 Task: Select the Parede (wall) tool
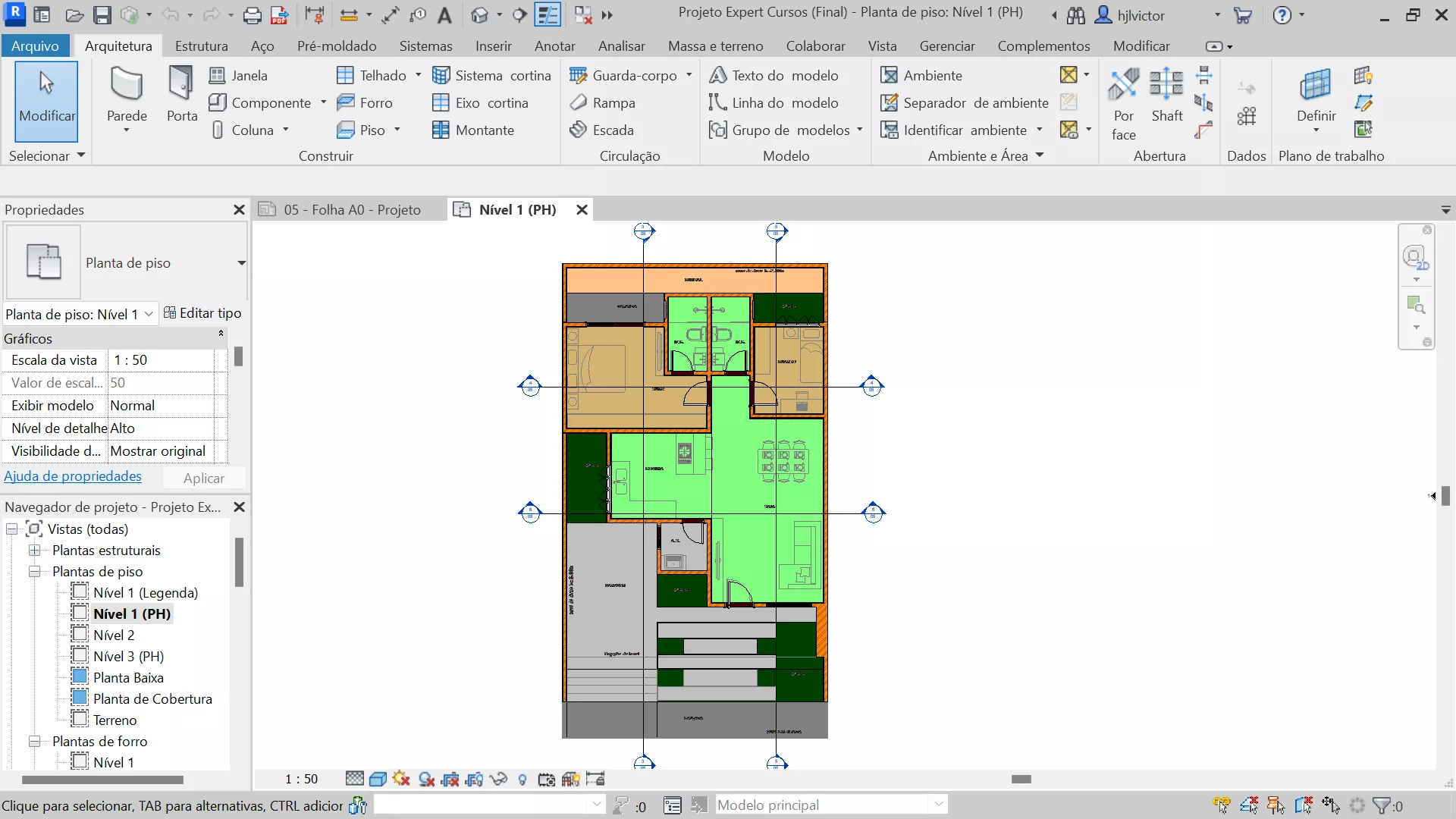tap(127, 94)
